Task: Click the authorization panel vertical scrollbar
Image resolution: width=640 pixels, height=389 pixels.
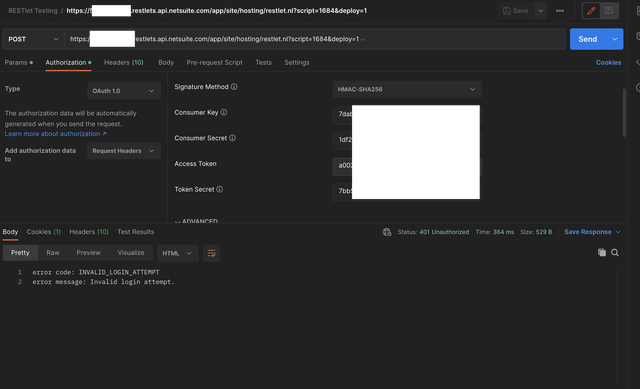Action: tap(624, 113)
